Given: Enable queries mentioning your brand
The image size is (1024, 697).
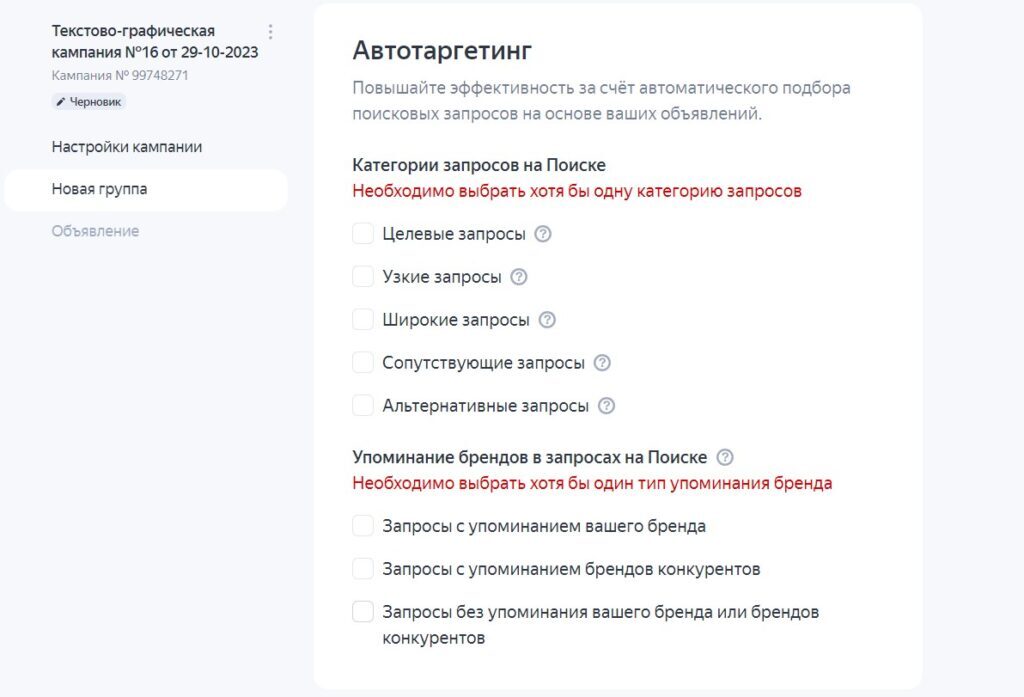Looking at the screenshot, I should 363,526.
